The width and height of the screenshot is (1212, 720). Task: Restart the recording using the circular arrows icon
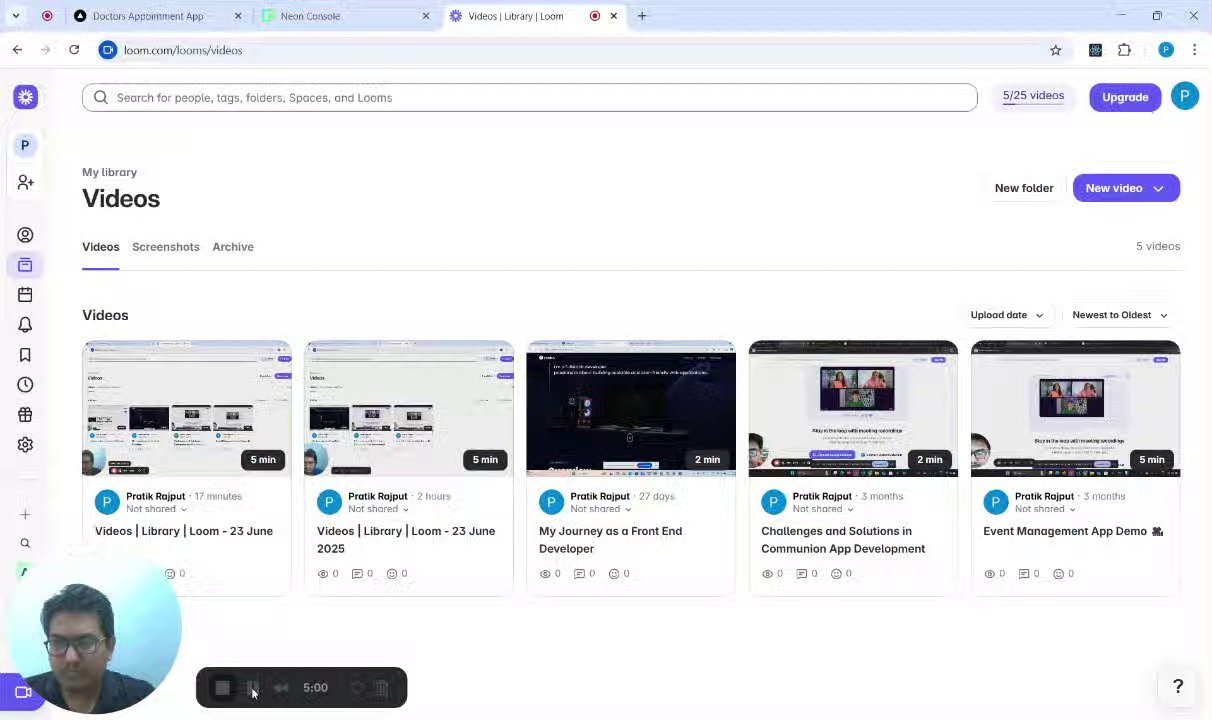tap(357, 688)
